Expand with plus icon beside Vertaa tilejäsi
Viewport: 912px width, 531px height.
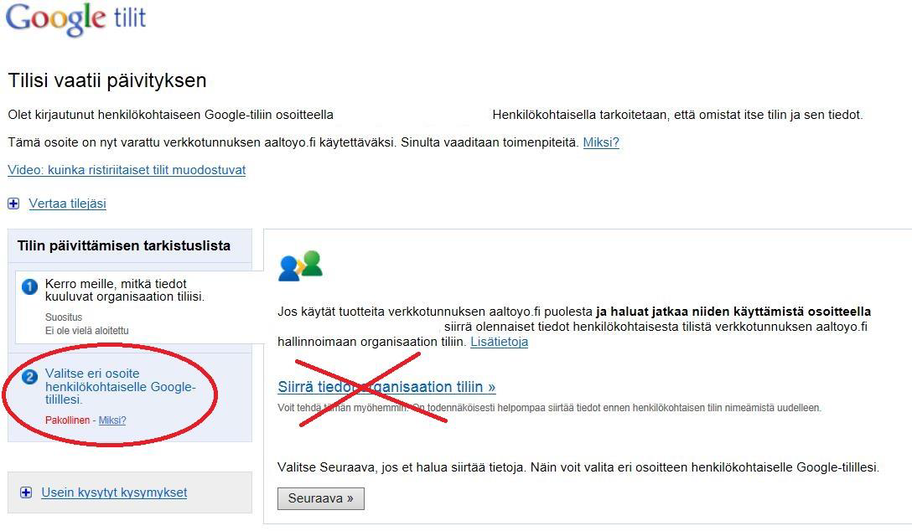click(x=14, y=204)
